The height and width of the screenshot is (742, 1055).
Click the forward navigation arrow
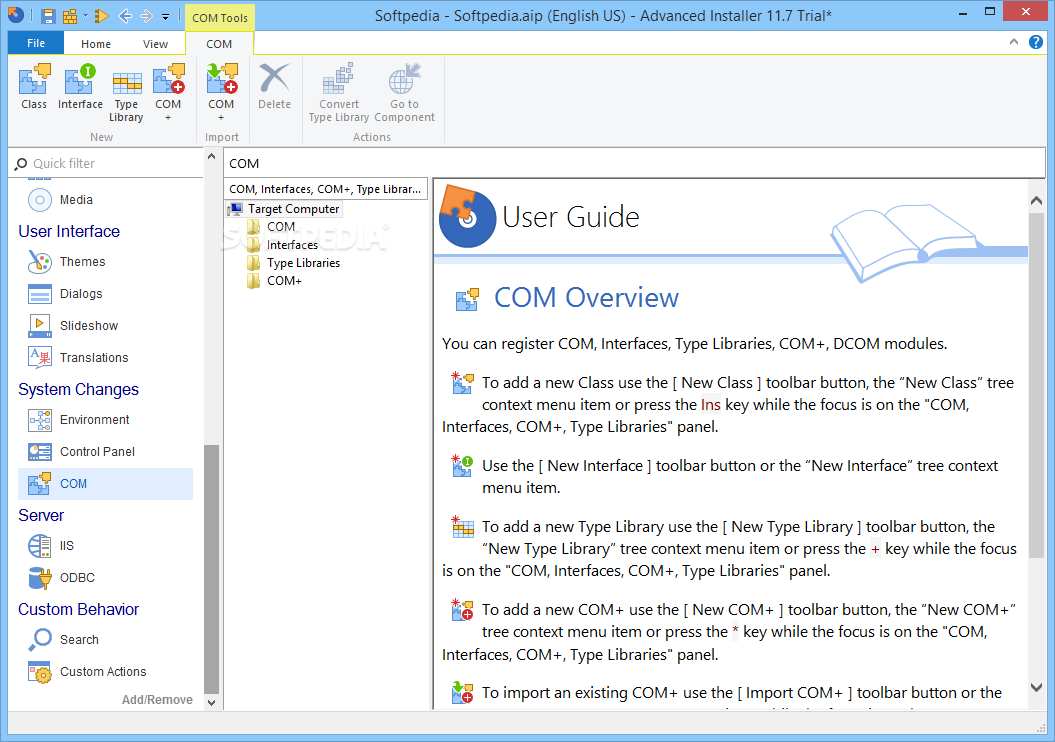coord(146,15)
